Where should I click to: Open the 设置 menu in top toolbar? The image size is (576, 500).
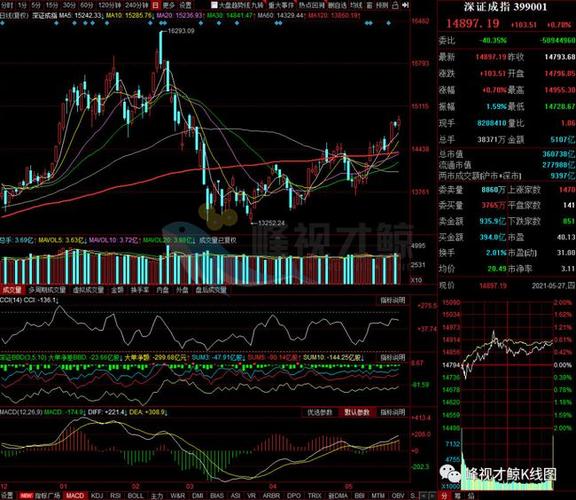(185, 5)
